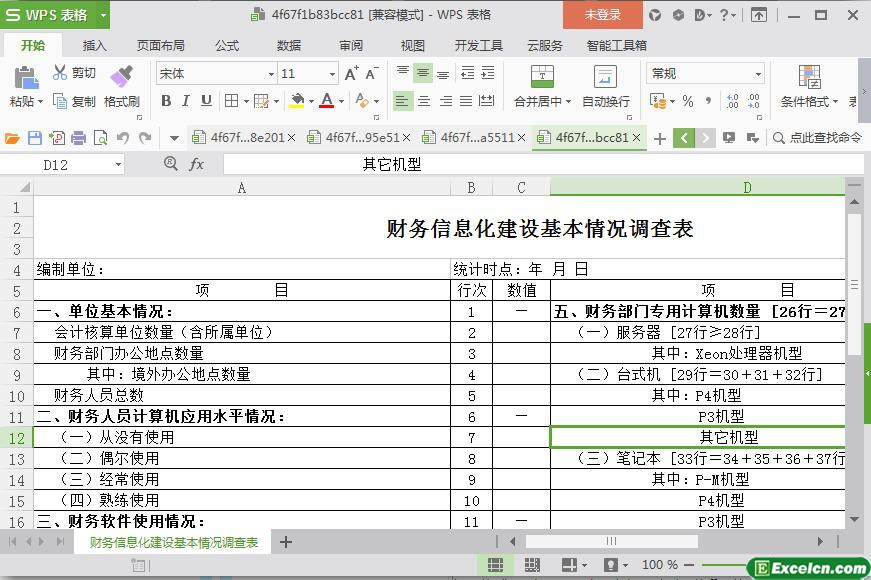Toggle underline formatting
This screenshot has width=871, height=580.
coord(206,101)
